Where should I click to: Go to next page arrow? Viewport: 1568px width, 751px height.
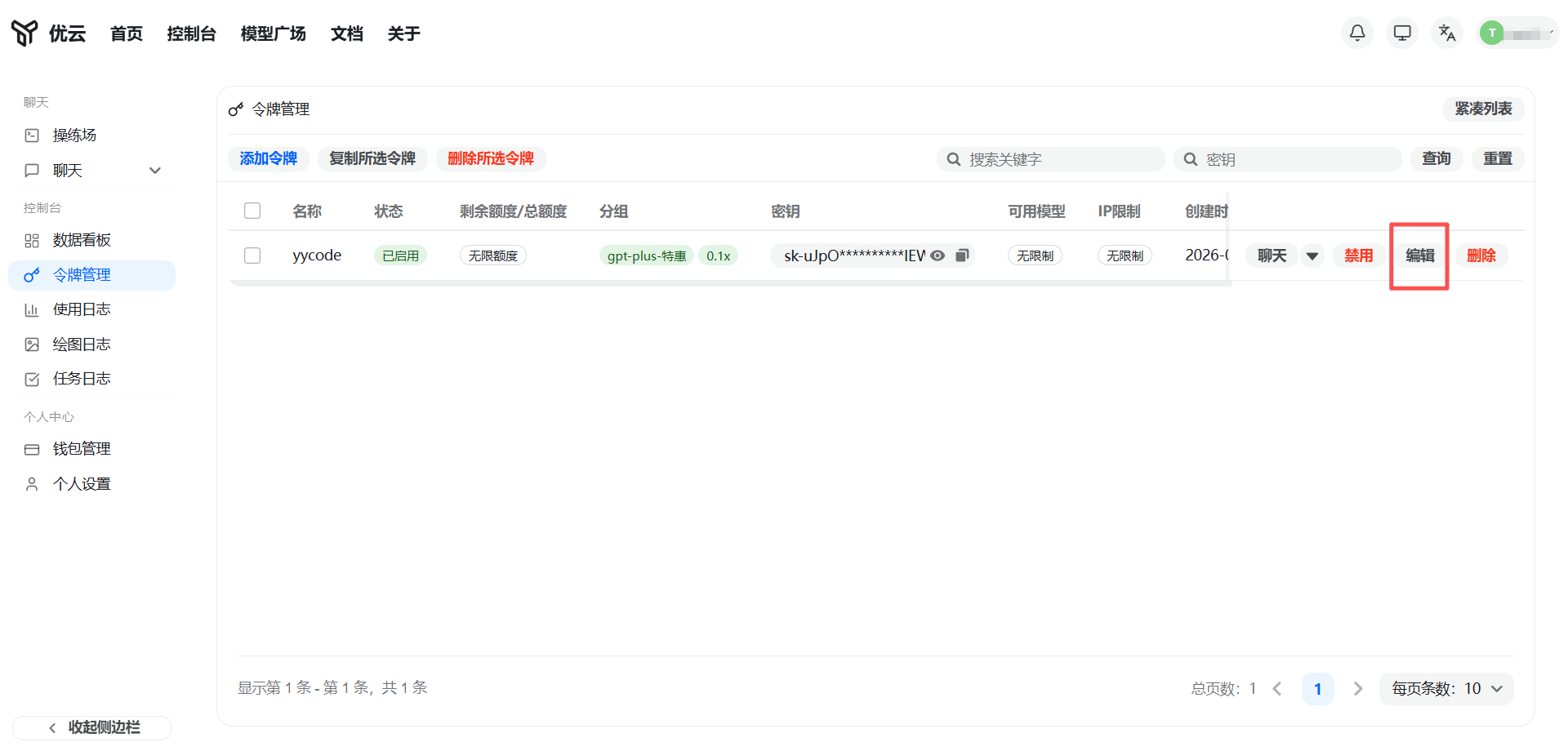pos(1357,688)
